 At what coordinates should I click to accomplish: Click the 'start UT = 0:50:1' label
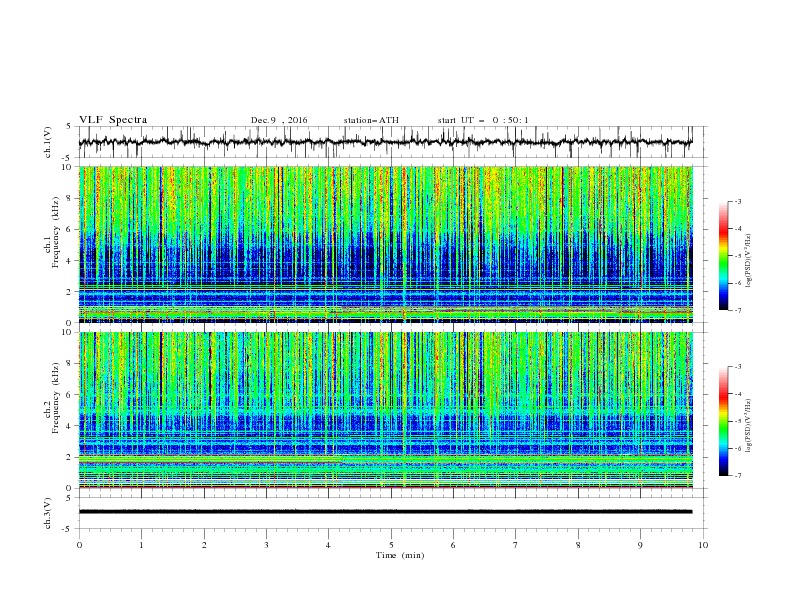click(x=483, y=120)
